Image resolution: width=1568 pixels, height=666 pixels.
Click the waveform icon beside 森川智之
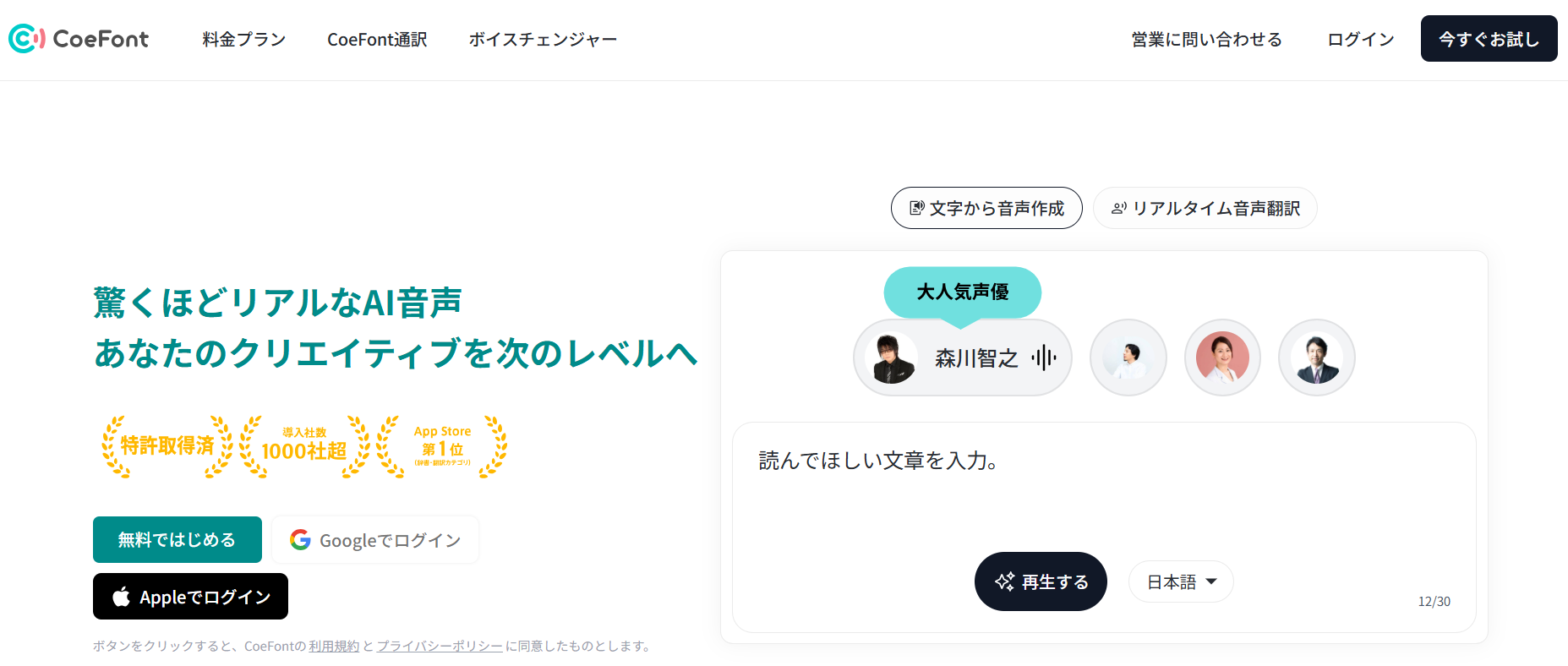click(1043, 358)
